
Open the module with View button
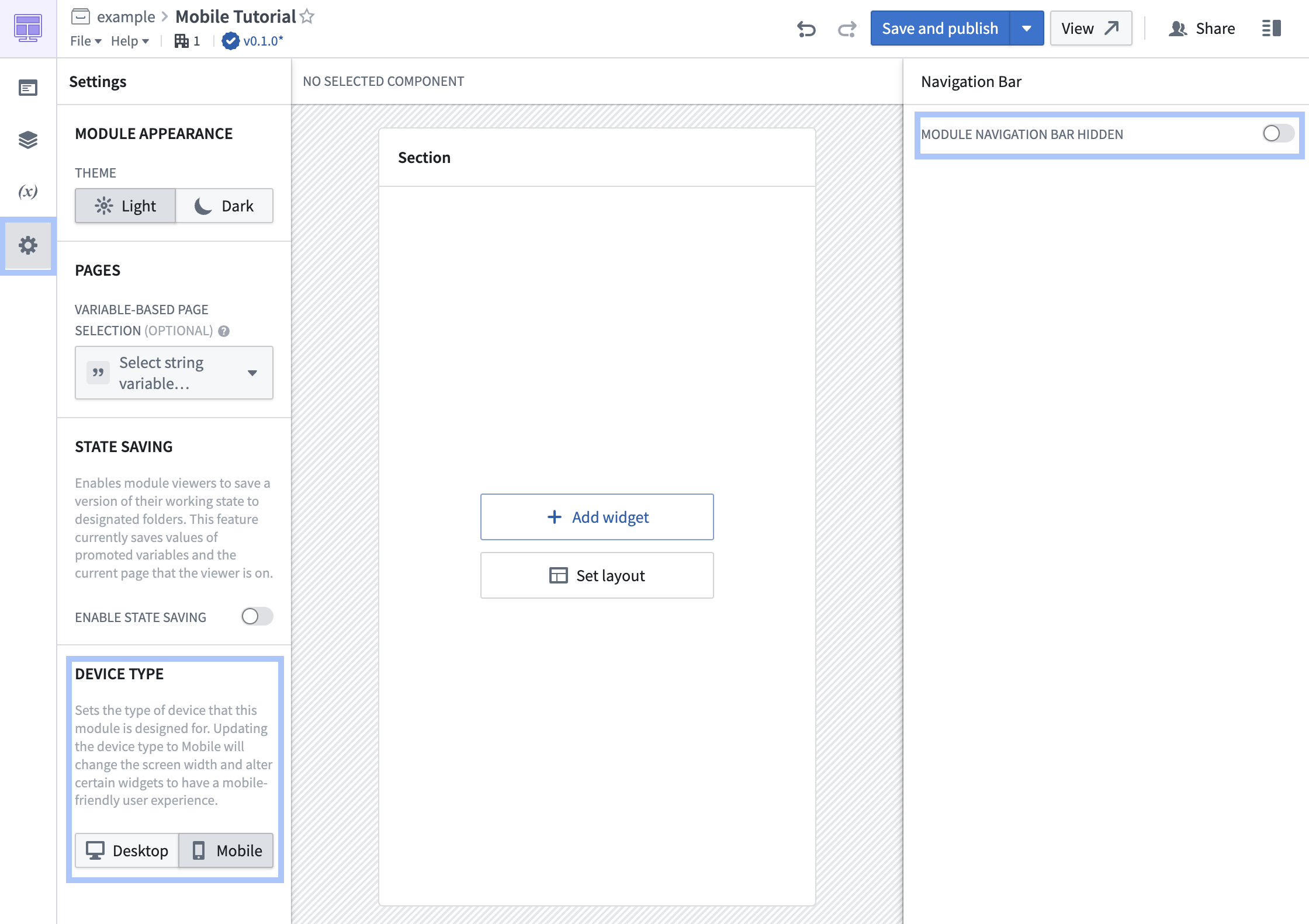[x=1090, y=28]
